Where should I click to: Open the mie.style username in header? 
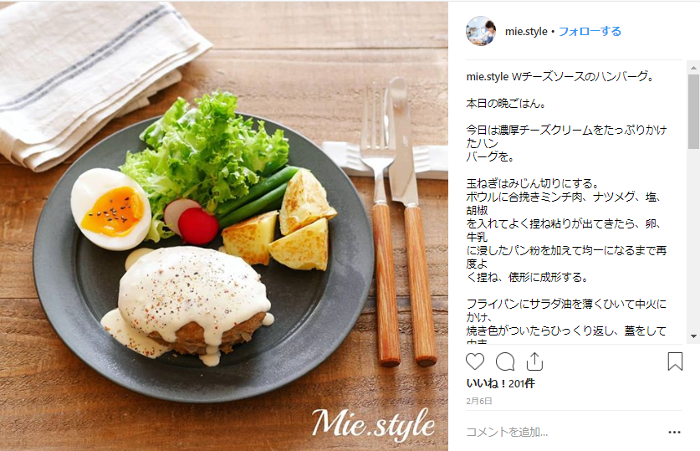click(x=526, y=31)
